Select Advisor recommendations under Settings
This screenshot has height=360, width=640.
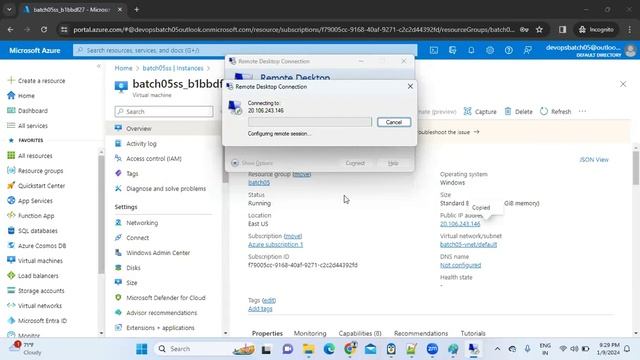(162, 313)
